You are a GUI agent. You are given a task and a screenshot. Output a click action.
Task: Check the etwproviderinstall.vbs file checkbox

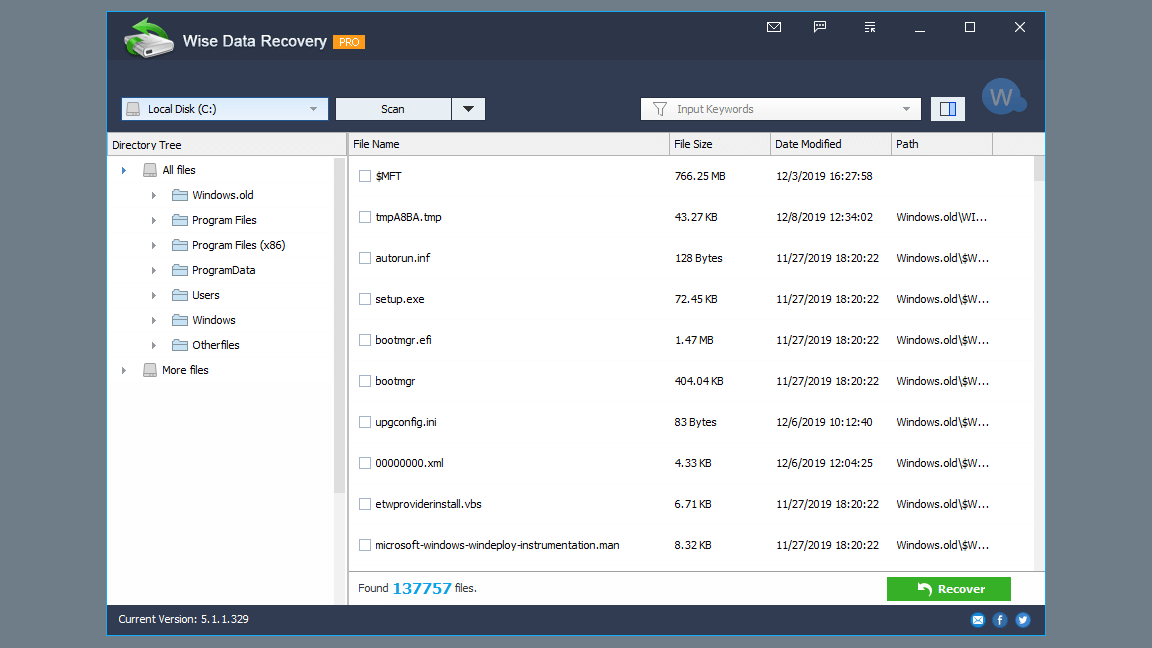point(364,504)
